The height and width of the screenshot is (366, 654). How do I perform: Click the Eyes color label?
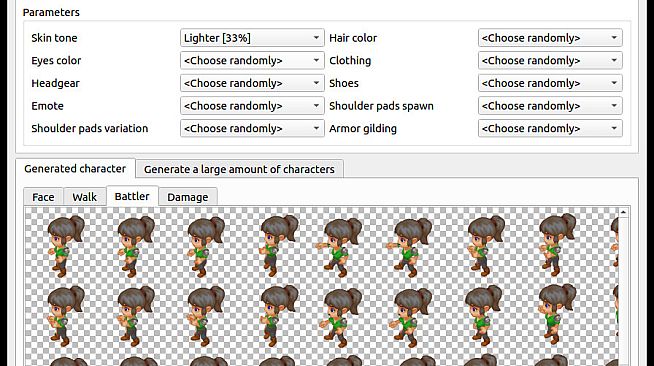click(56, 60)
